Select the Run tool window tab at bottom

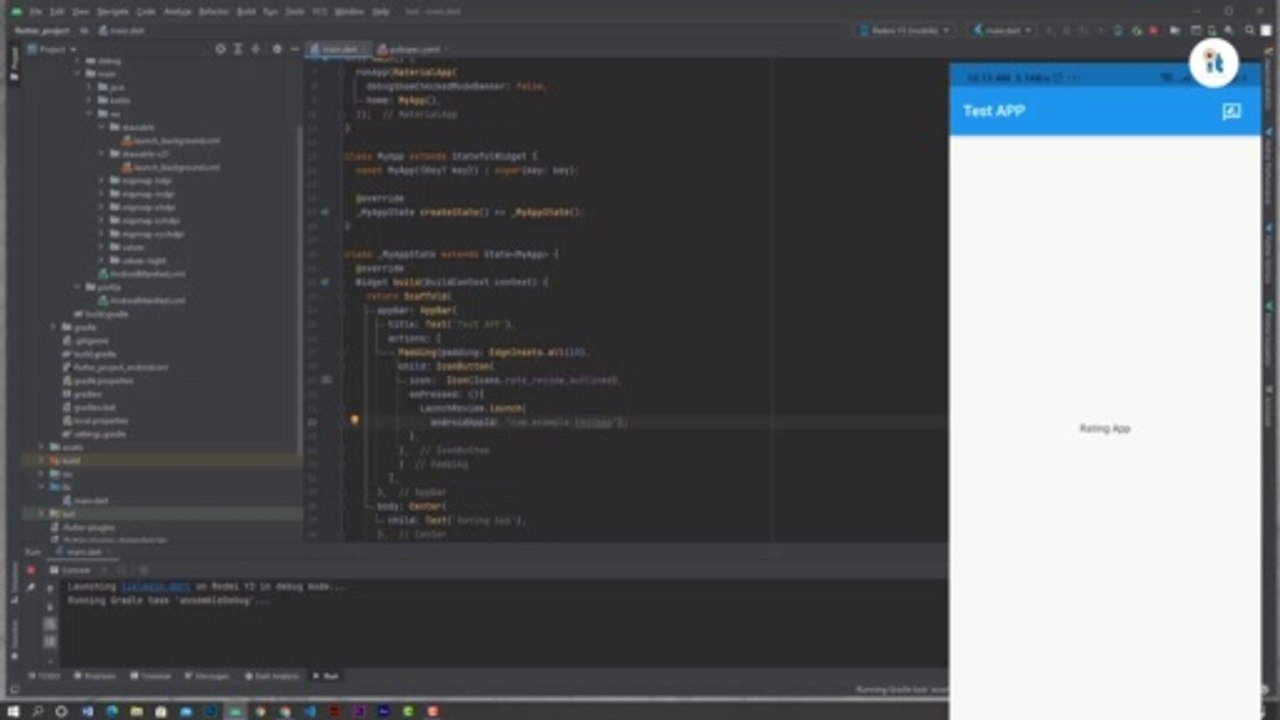tap(326, 676)
